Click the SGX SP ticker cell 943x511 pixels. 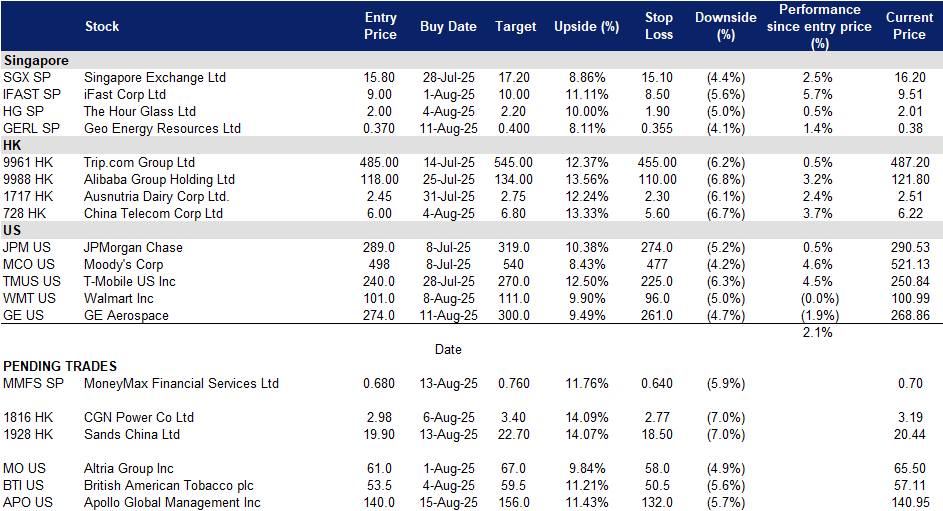[x=27, y=78]
